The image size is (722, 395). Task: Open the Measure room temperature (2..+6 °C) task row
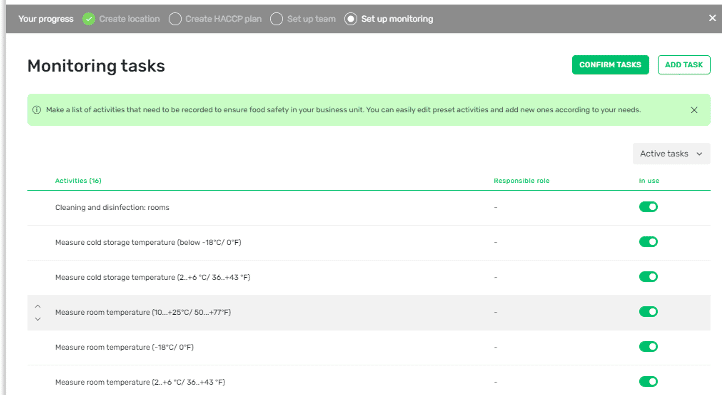[x=369, y=382]
